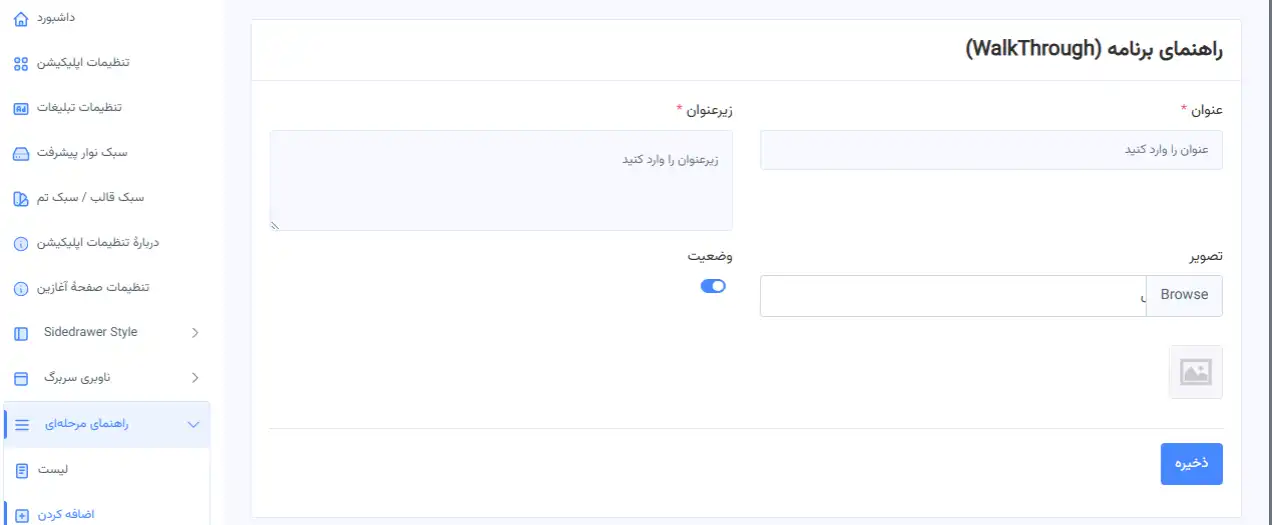Click the Sidedrawer Style layout icon
1272x525 pixels.
click(x=21, y=333)
